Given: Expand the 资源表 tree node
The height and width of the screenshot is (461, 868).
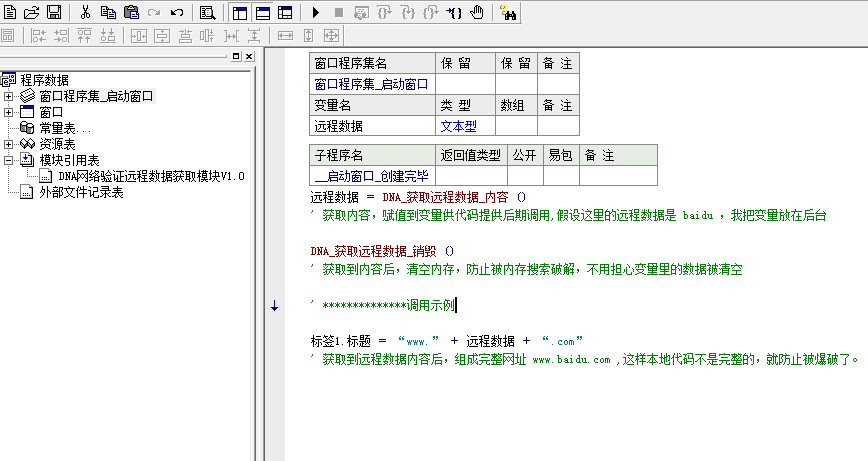Looking at the screenshot, I should pos(8,144).
